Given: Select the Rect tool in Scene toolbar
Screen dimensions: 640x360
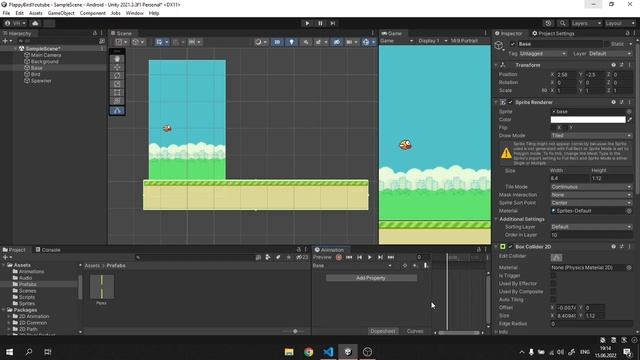Looking at the screenshot, I should click(117, 93).
